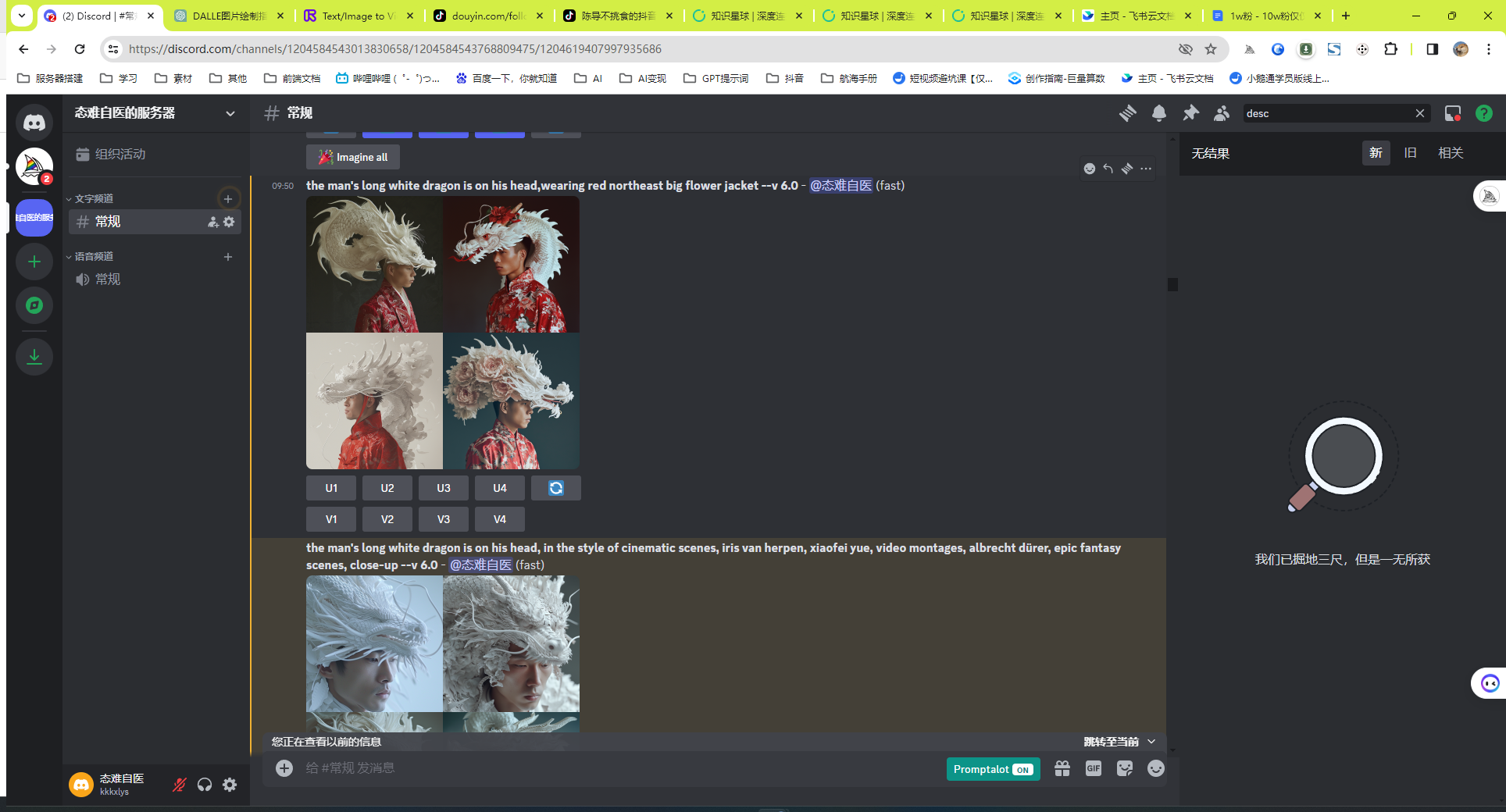Edit 常规 channel gear icon
The image size is (1506, 812).
click(x=229, y=222)
